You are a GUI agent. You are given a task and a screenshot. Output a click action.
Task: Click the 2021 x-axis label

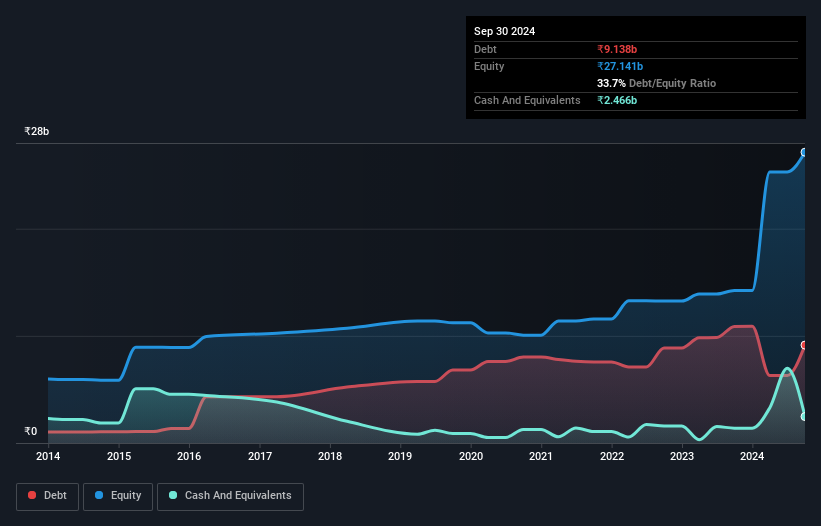pyautogui.click(x=541, y=456)
